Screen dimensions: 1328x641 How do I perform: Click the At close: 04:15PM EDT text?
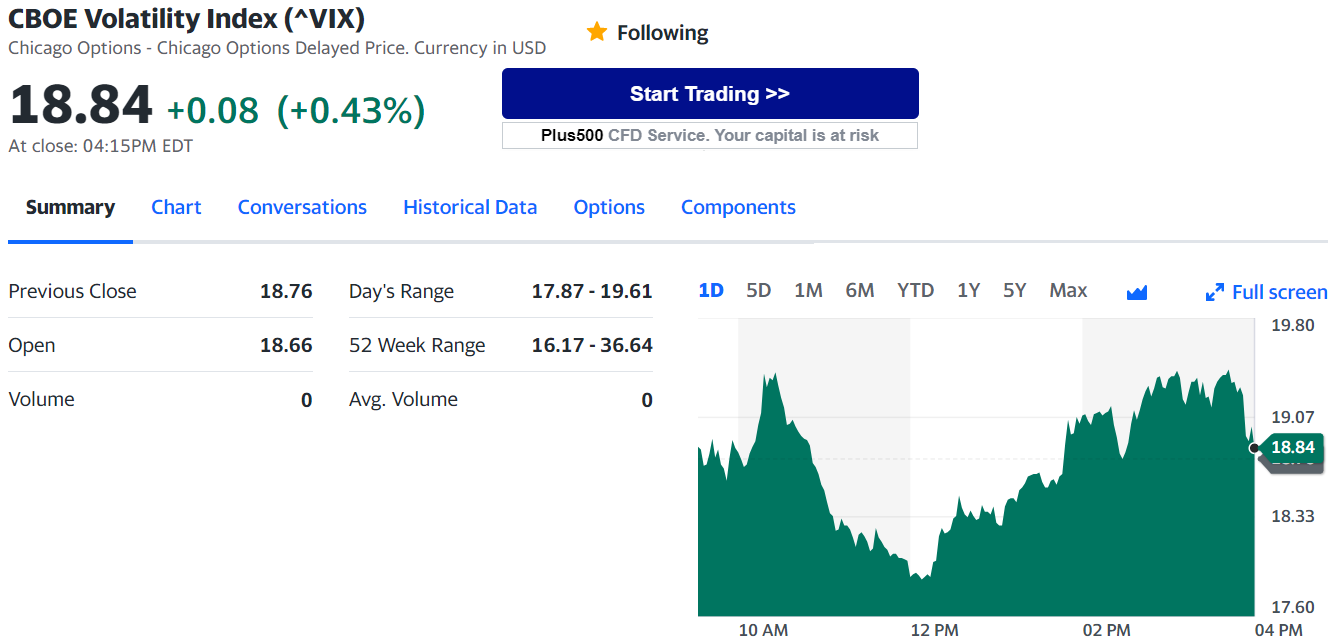click(101, 146)
